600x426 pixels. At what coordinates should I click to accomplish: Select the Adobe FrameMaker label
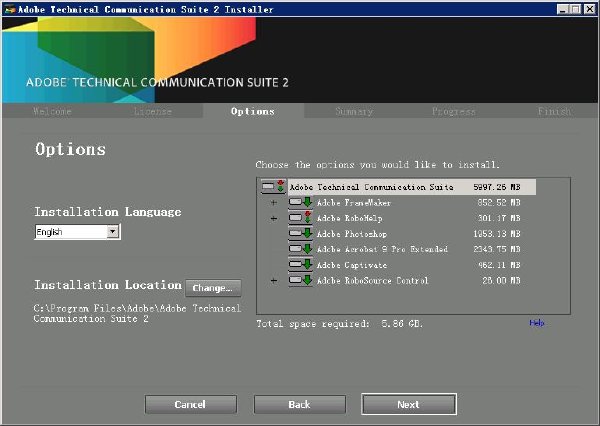pyautogui.click(x=354, y=202)
